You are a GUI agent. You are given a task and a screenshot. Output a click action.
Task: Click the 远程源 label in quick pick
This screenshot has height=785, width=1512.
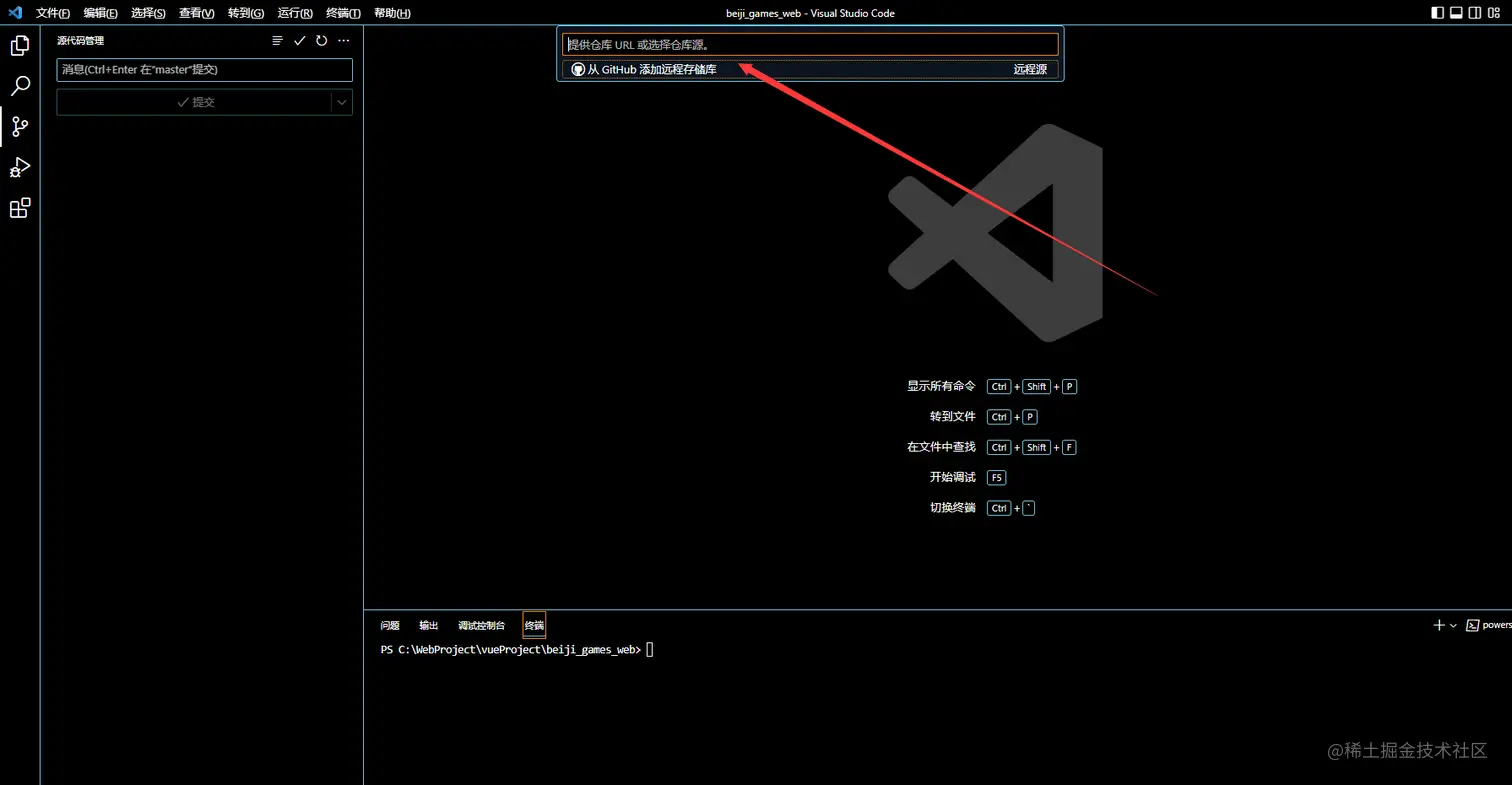1030,69
